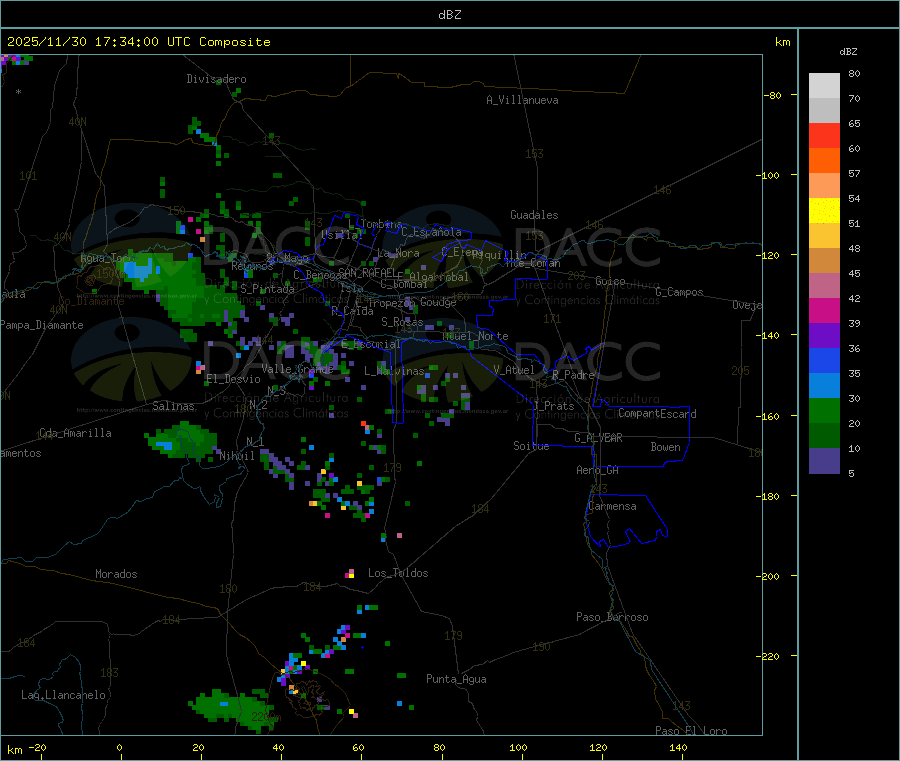900x761 pixels.
Task: Click the SAN_RAFAEL city label
Action: pyautogui.click(x=367, y=272)
